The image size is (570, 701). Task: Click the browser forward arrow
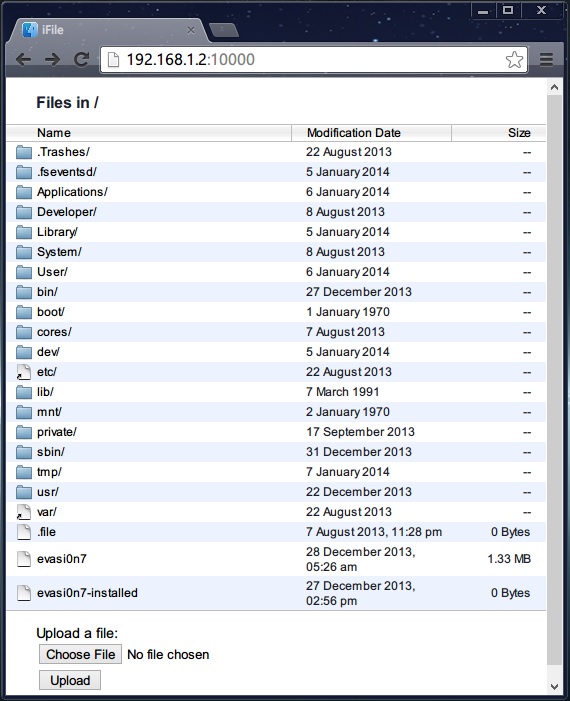click(52, 59)
